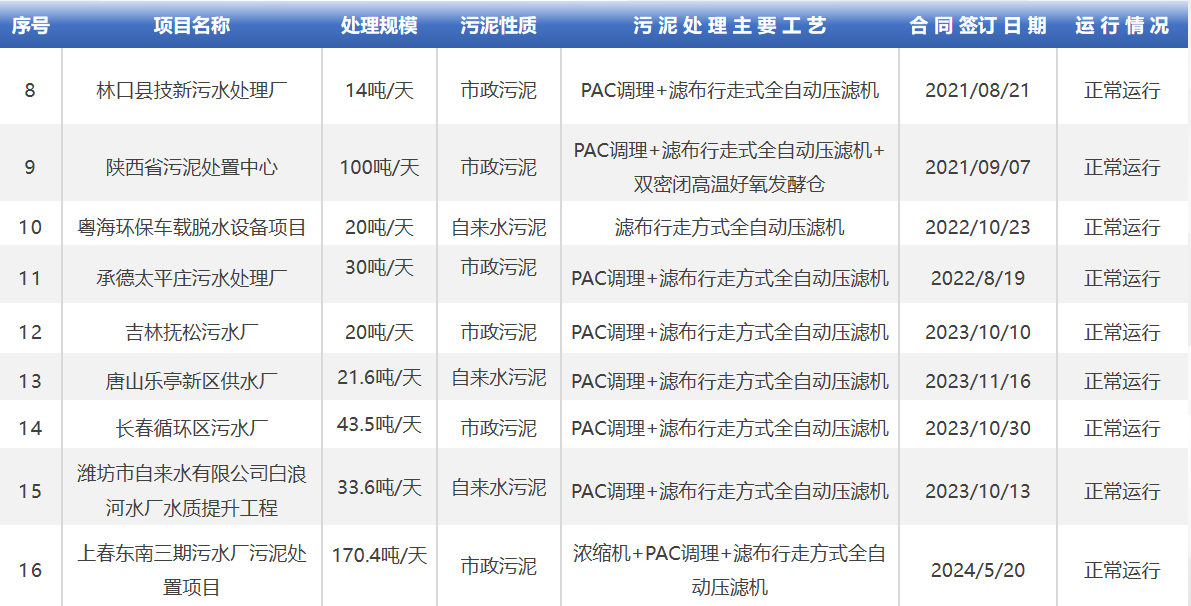Click the date cell 2024/5/20
The width and height of the screenshot is (1191, 606).
(977, 570)
